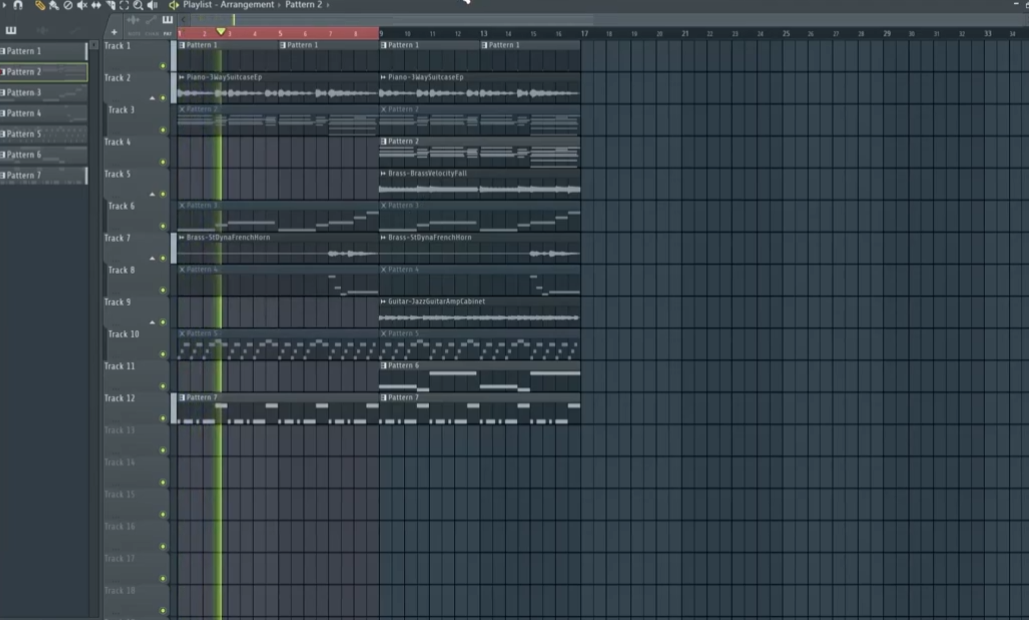Select the Playback speaker tool
1029x620 pixels.
coord(152,5)
